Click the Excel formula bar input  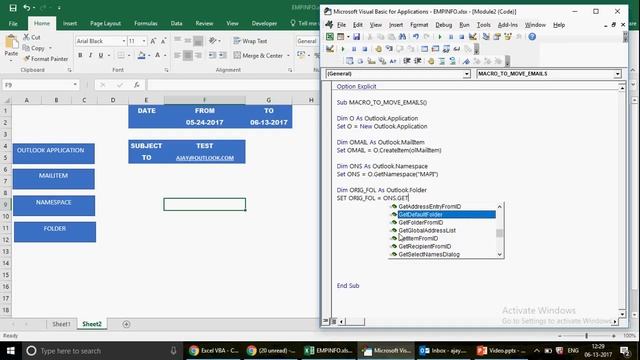point(233,85)
